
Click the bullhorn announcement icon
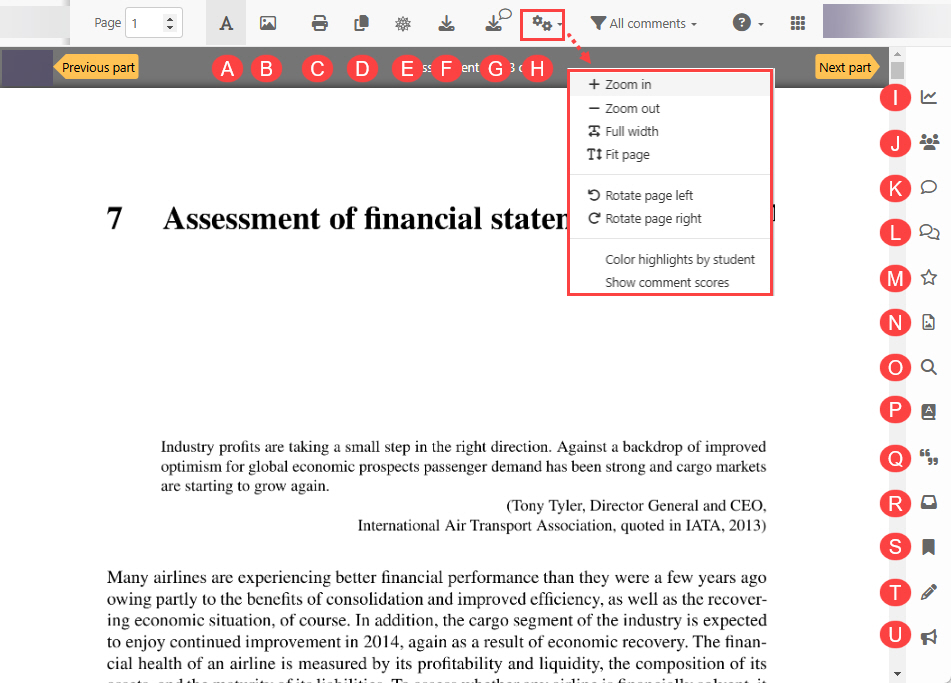pyautogui.click(x=929, y=637)
